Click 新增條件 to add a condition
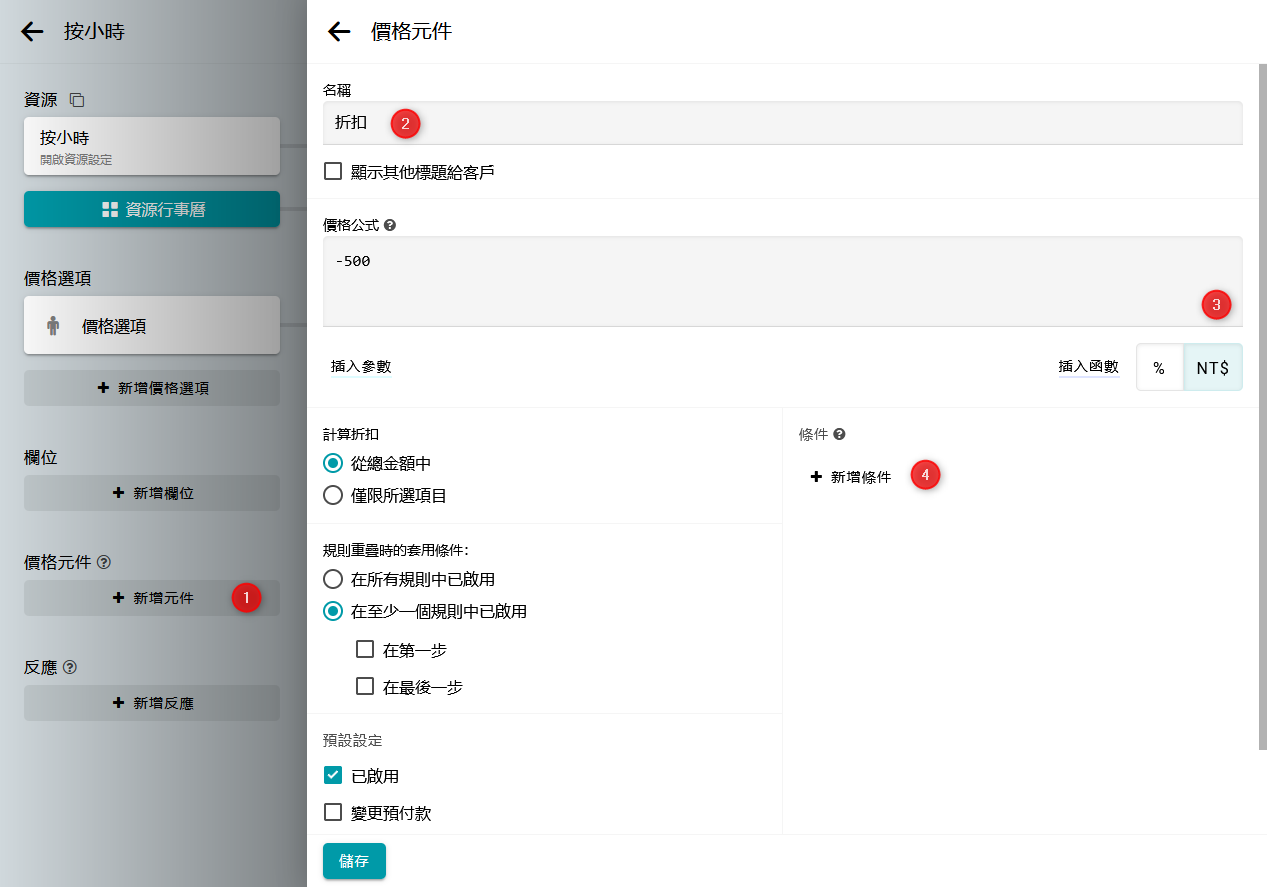This screenshot has height=887, width=1267. coord(851,477)
